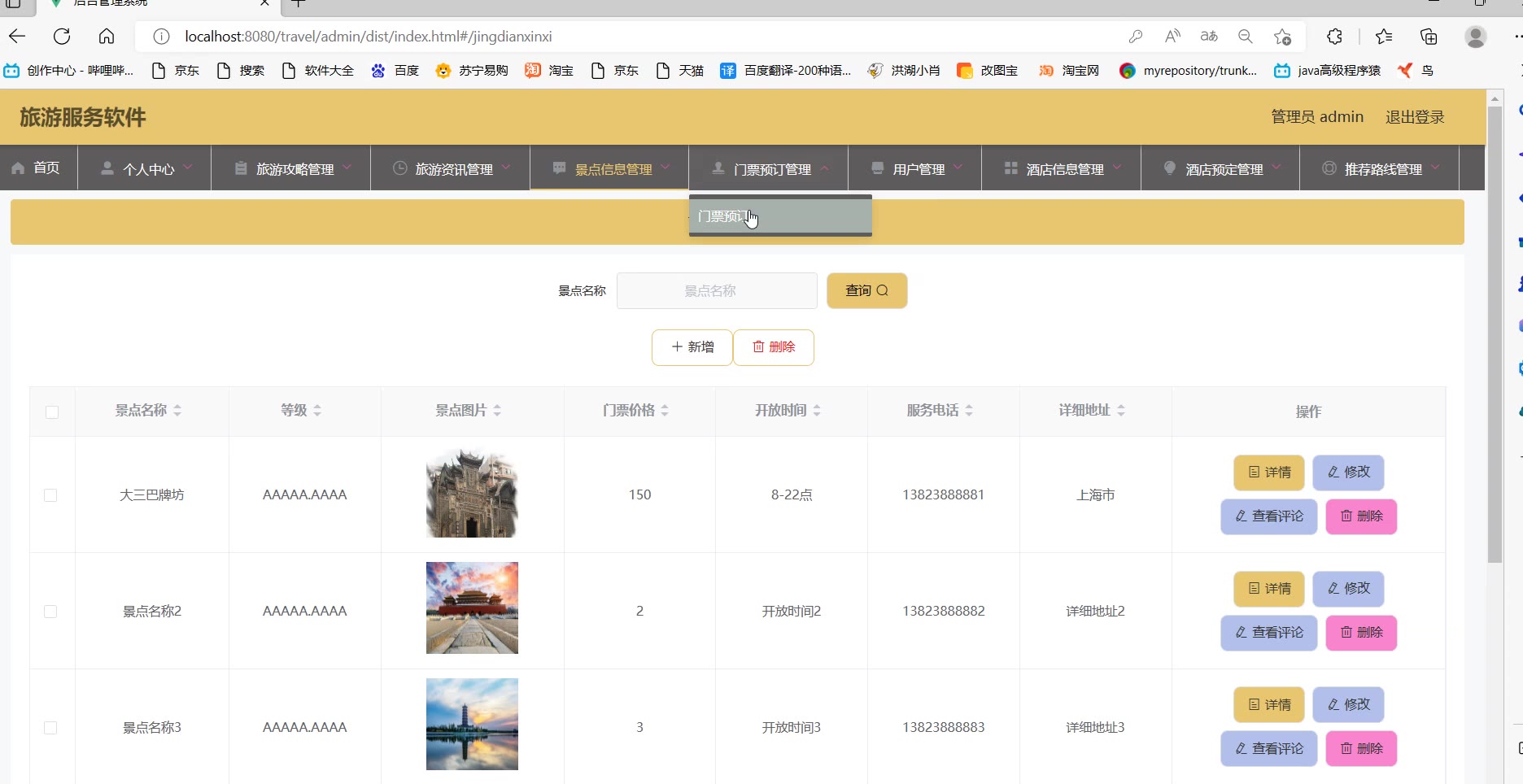Tick the checkbox for 大三巴牌坊 row

(50, 495)
